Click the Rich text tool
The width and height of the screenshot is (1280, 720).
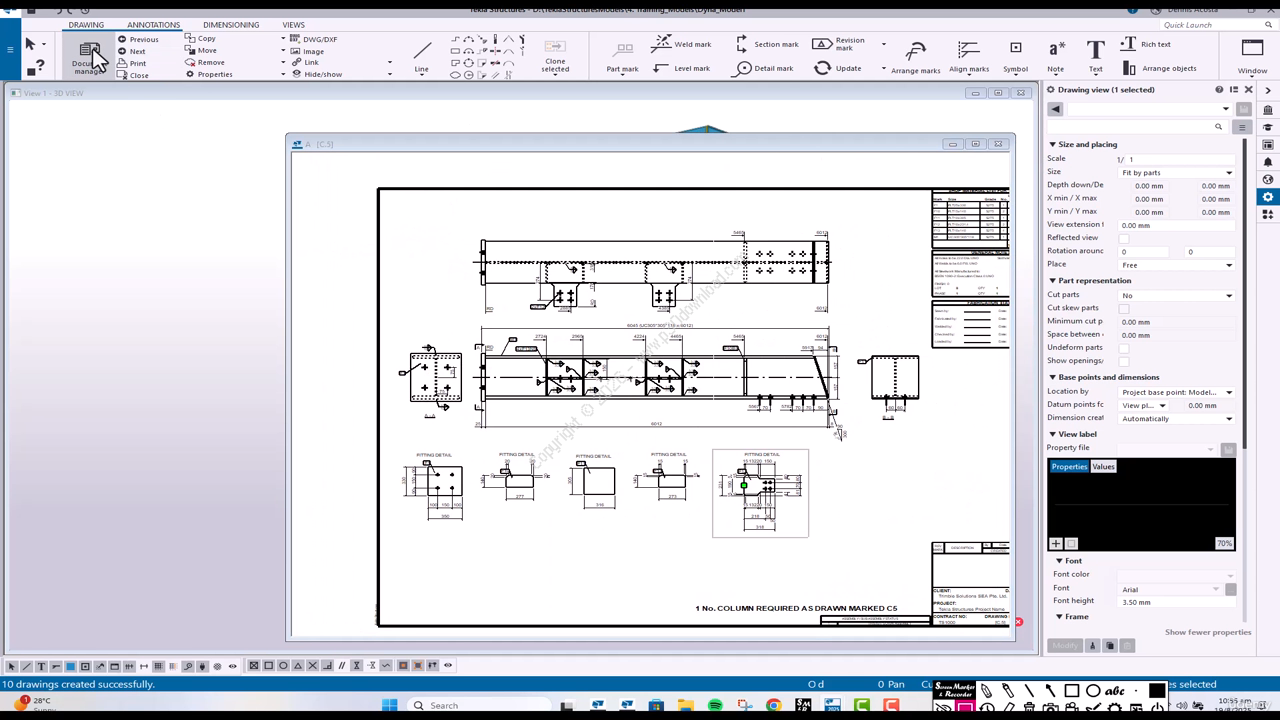[x=1145, y=44]
